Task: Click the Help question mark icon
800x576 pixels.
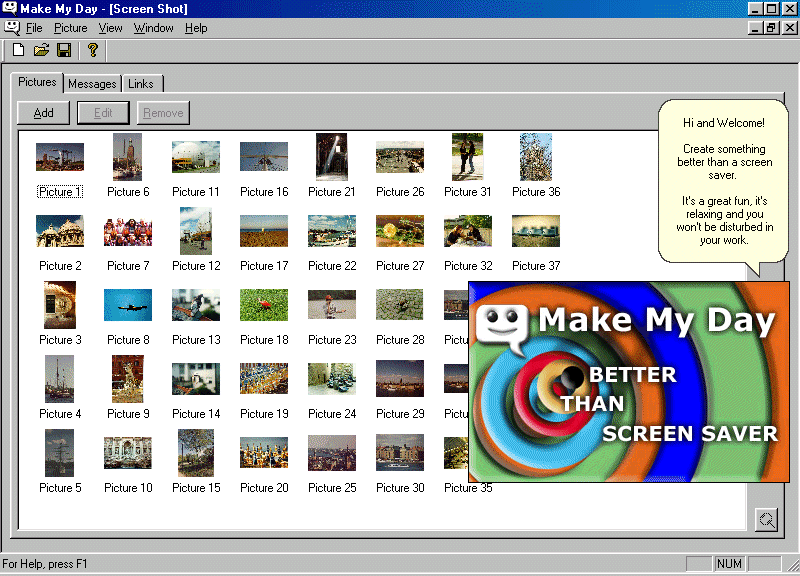Action: click(x=92, y=50)
